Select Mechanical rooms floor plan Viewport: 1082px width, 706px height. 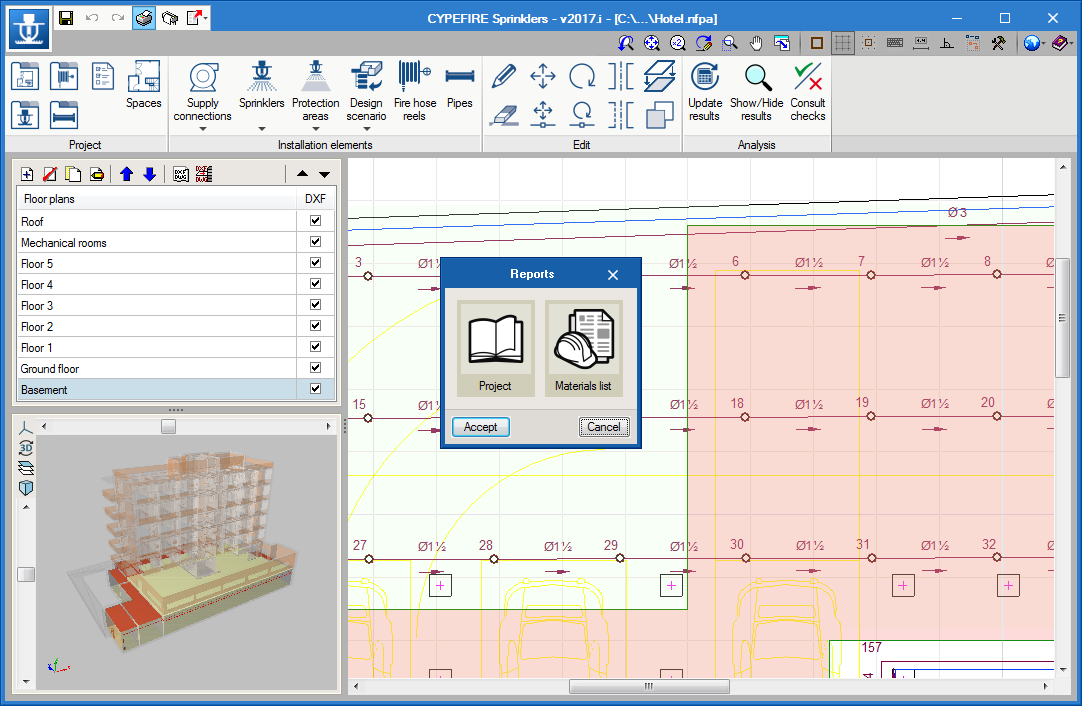(x=64, y=243)
